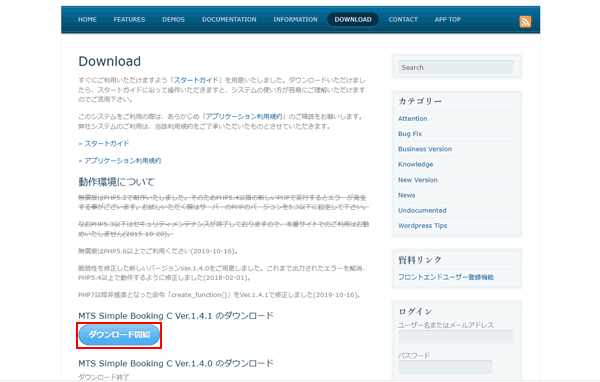Open the DEMOS menu item
The height and width of the screenshot is (382, 600).
(173, 20)
